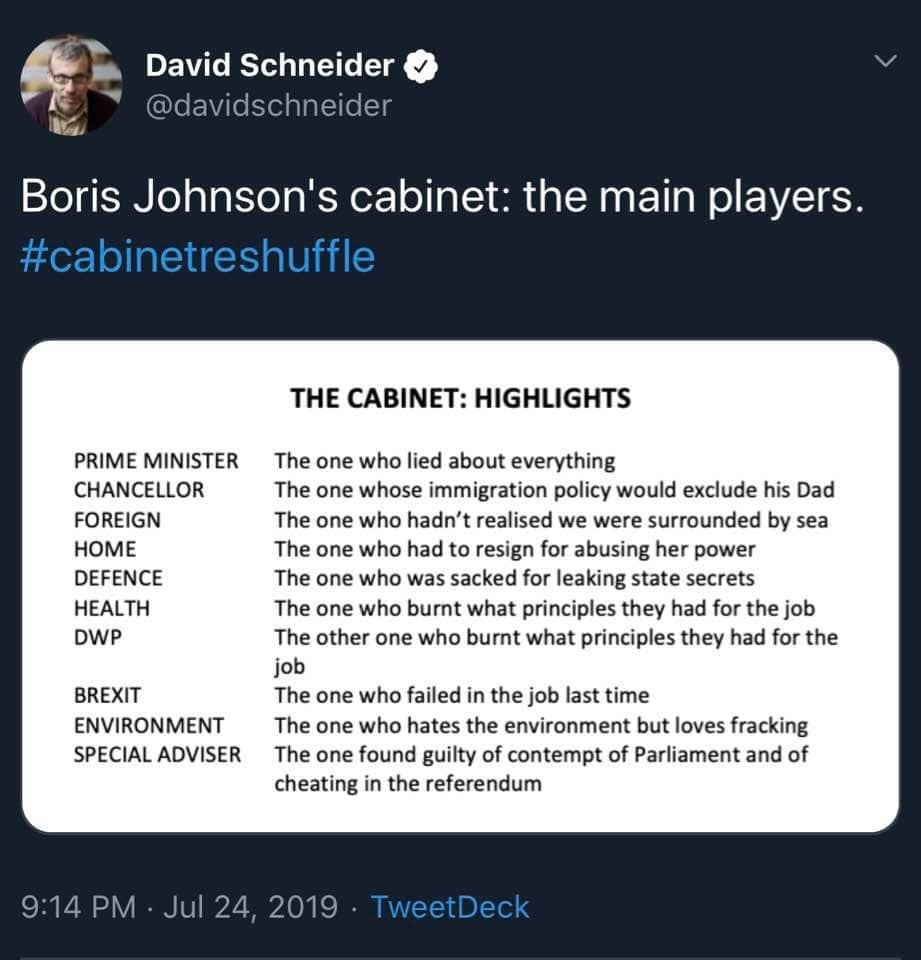Select the SPECIAL ADVISER label
Viewport: 921px width, 960px height.
click(157, 754)
